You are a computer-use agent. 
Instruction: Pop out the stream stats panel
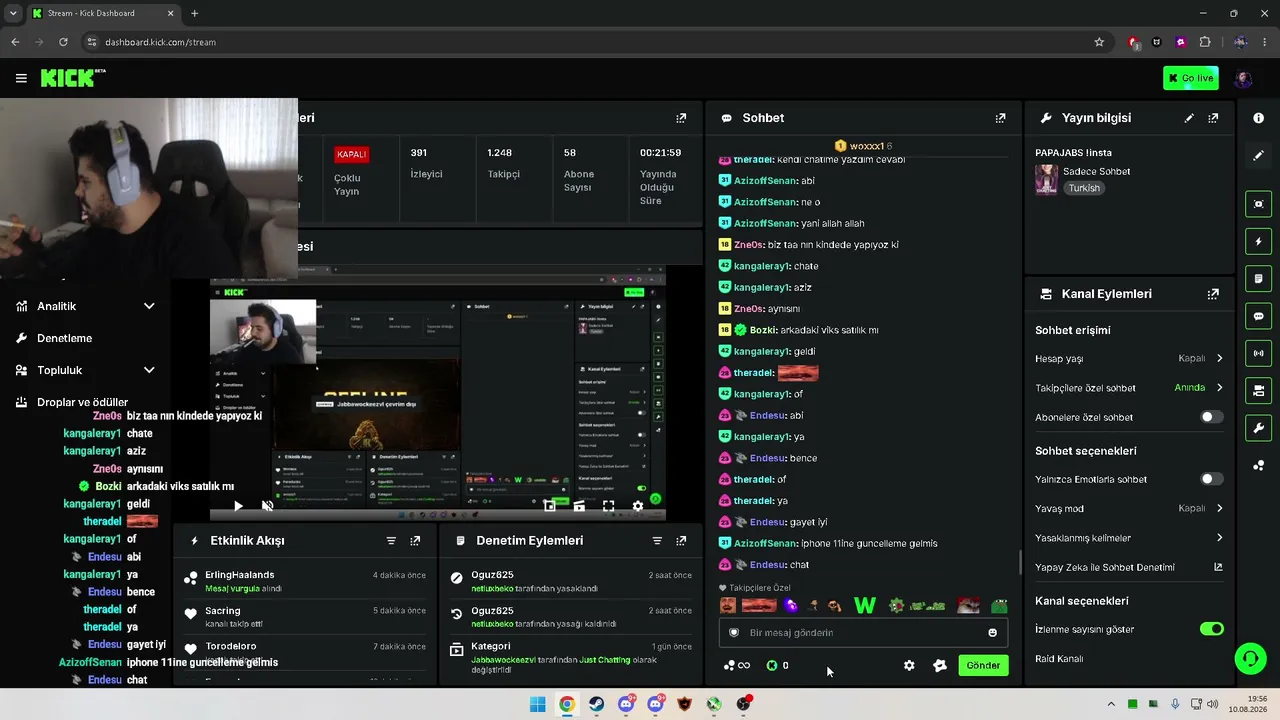pos(681,118)
